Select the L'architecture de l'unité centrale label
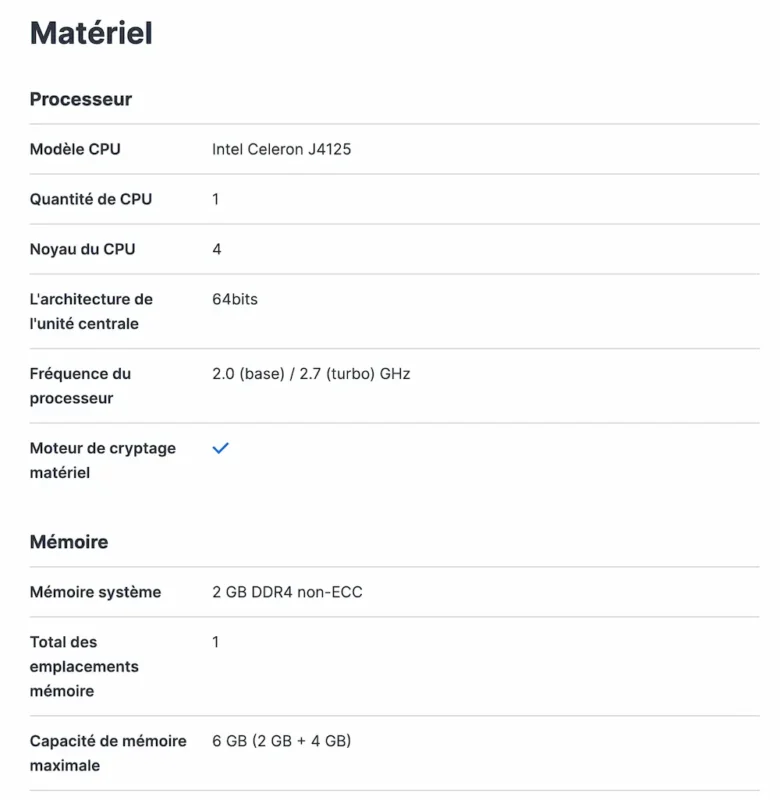780x800 pixels. 91,311
